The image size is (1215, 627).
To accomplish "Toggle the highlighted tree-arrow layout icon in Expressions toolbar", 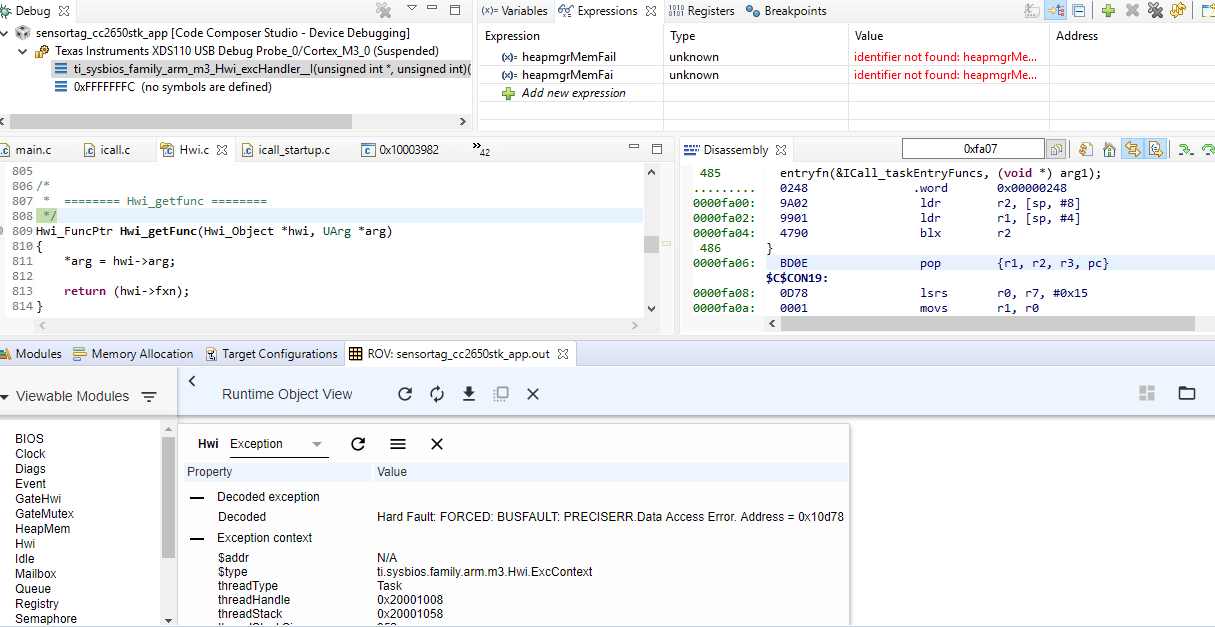I will tap(1056, 10).
